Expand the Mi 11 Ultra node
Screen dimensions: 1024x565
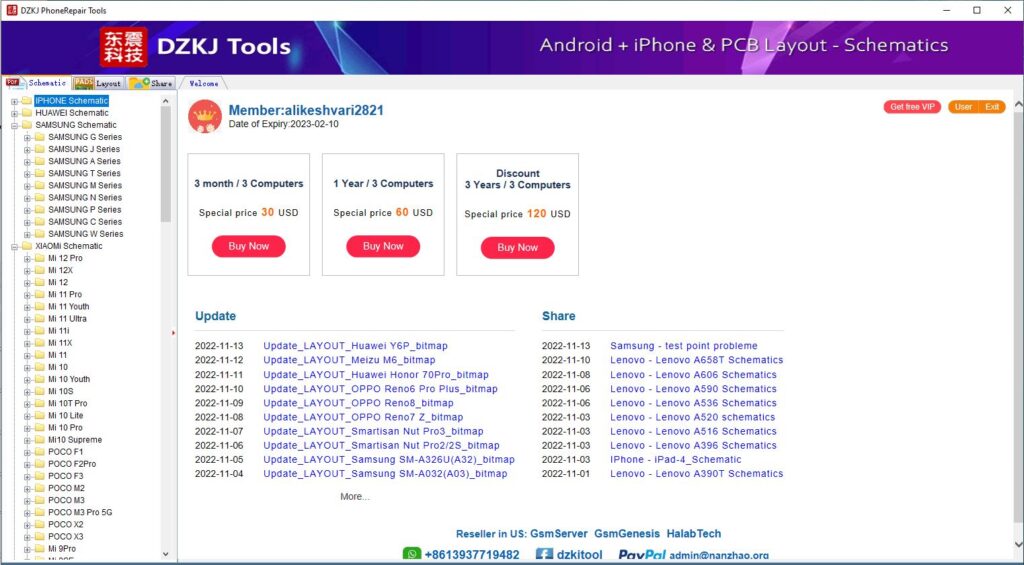point(27,319)
